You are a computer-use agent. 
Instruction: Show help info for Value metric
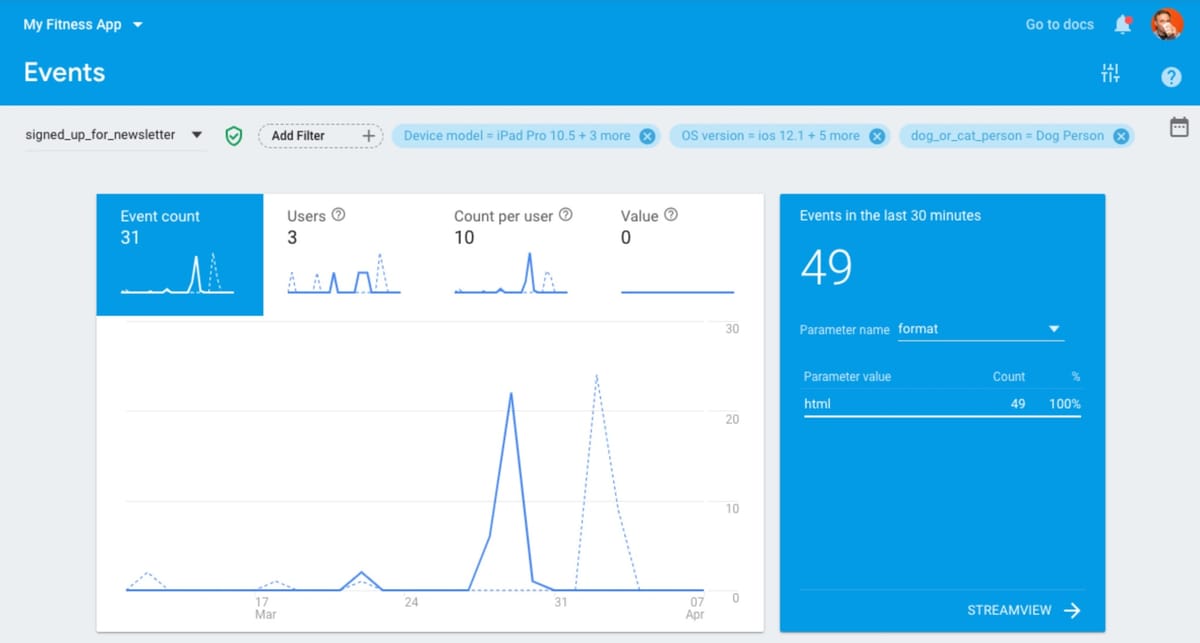[x=671, y=215]
